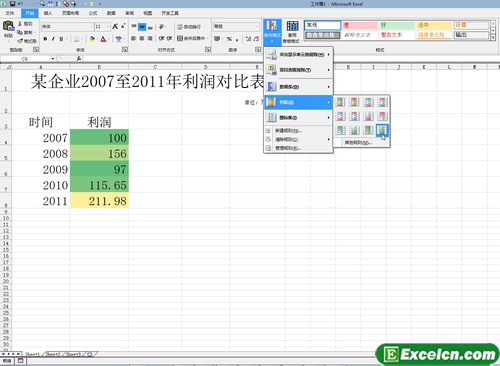Open Top/Bottom Rules submenu item
The image size is (500, 366).
tap(298, 70)
